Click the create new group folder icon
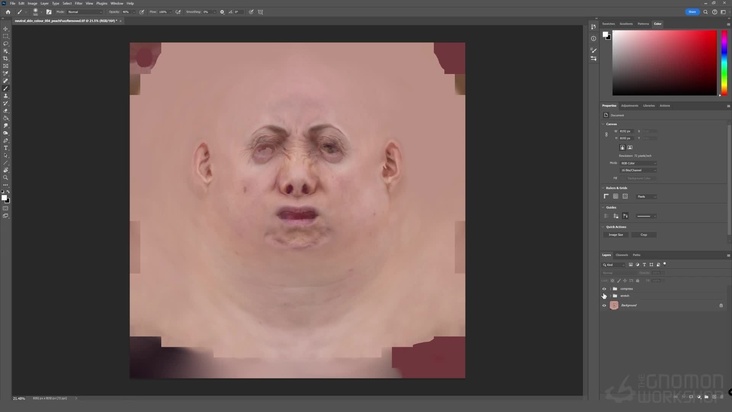The height and width of the screenshot is (412, 732). 706,397
